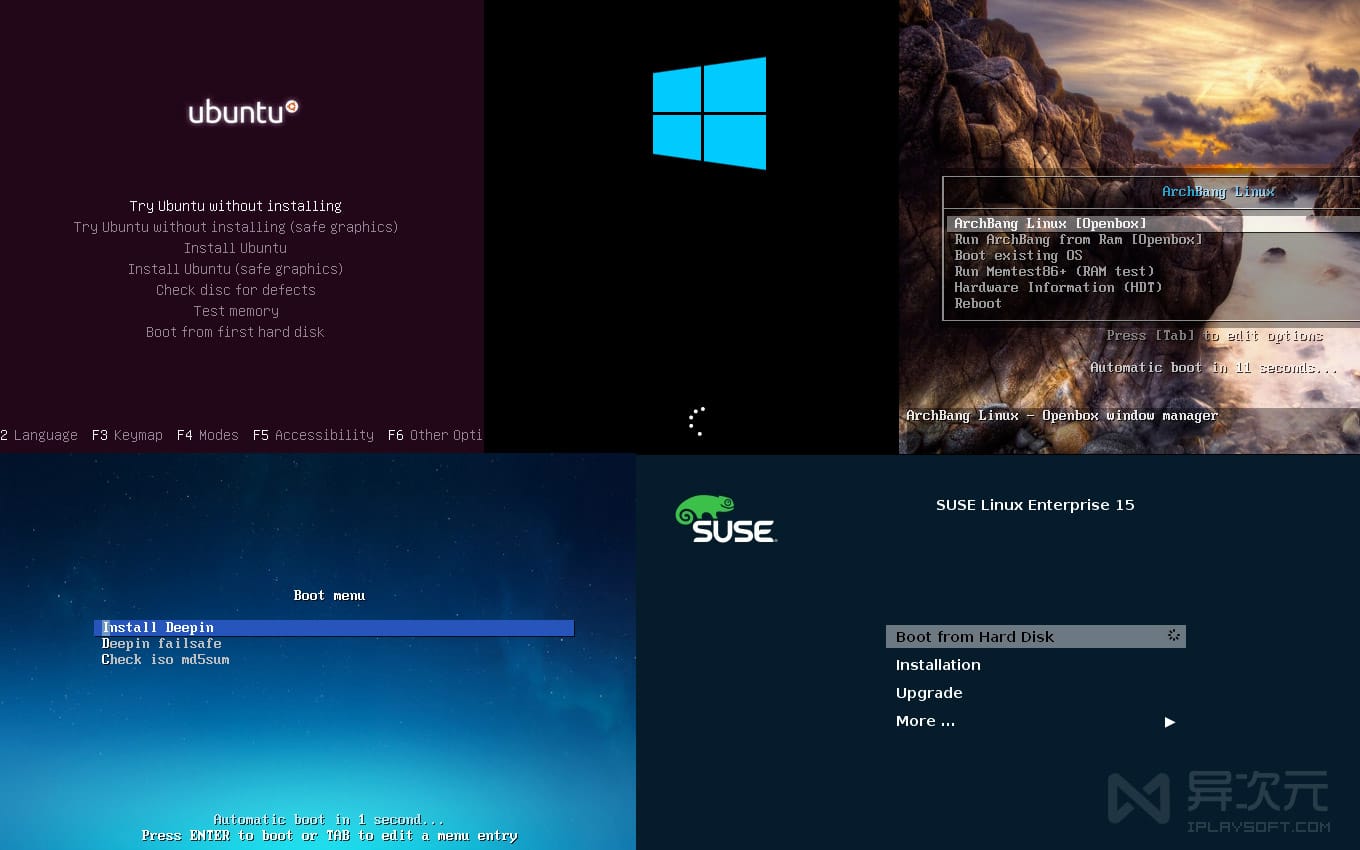
Task: Choose Upgrade in SUSE boot menu
Action: coord(929,693)
